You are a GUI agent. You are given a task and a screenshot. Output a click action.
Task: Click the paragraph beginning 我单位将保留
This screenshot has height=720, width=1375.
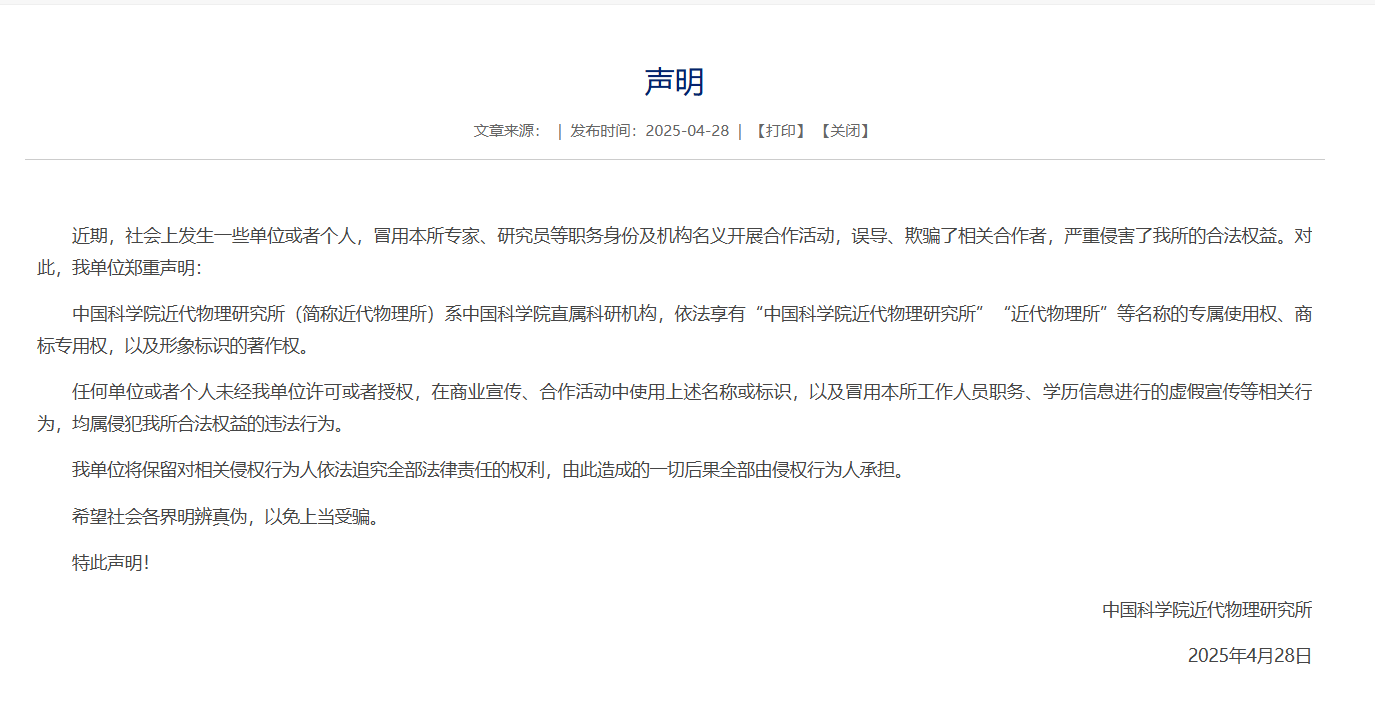[x=491, y=470]
